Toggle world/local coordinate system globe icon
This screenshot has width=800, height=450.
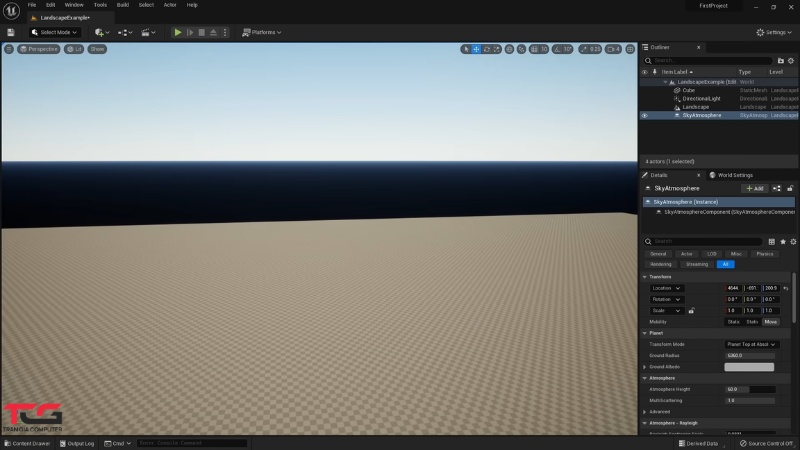[x=509, y=49]
